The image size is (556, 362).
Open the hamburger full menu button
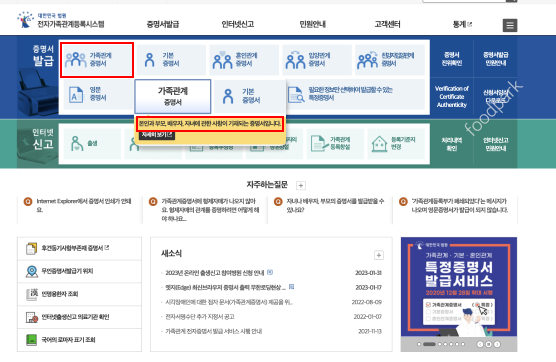510,25
